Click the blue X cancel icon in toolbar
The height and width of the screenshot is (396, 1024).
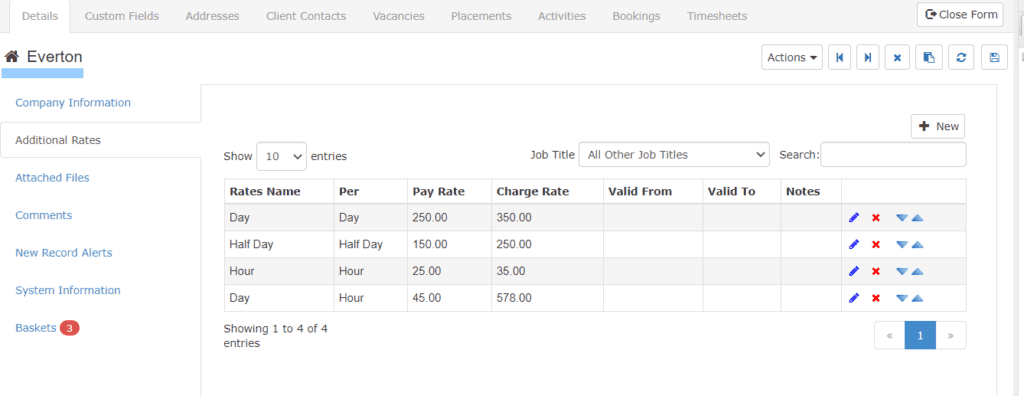[x=897, y=58]
